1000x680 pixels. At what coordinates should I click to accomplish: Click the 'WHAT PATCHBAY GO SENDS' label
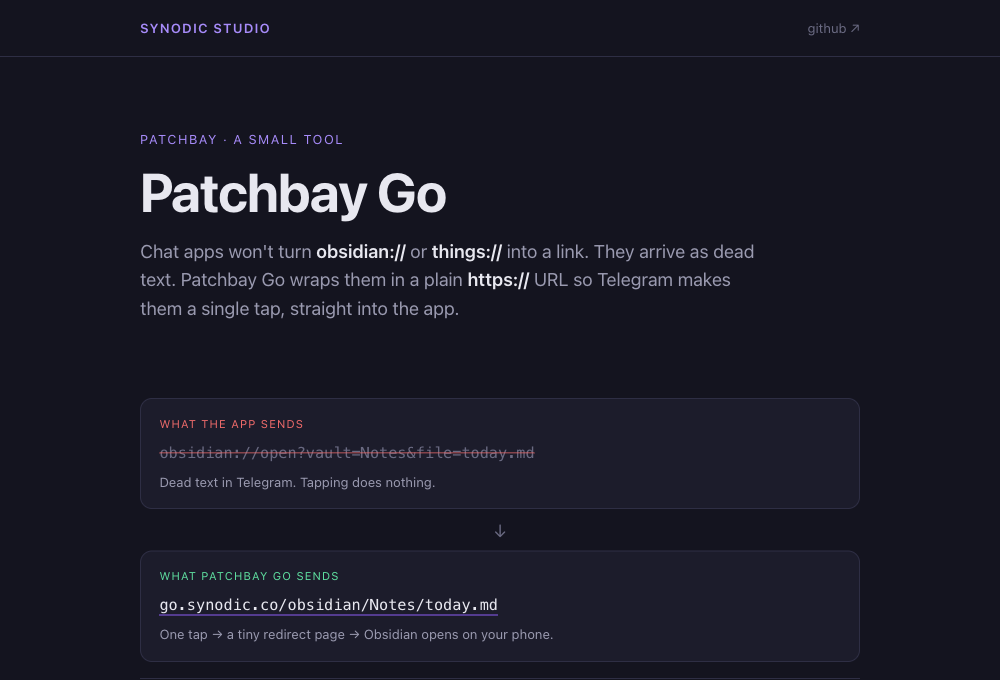tap(249, 576)
